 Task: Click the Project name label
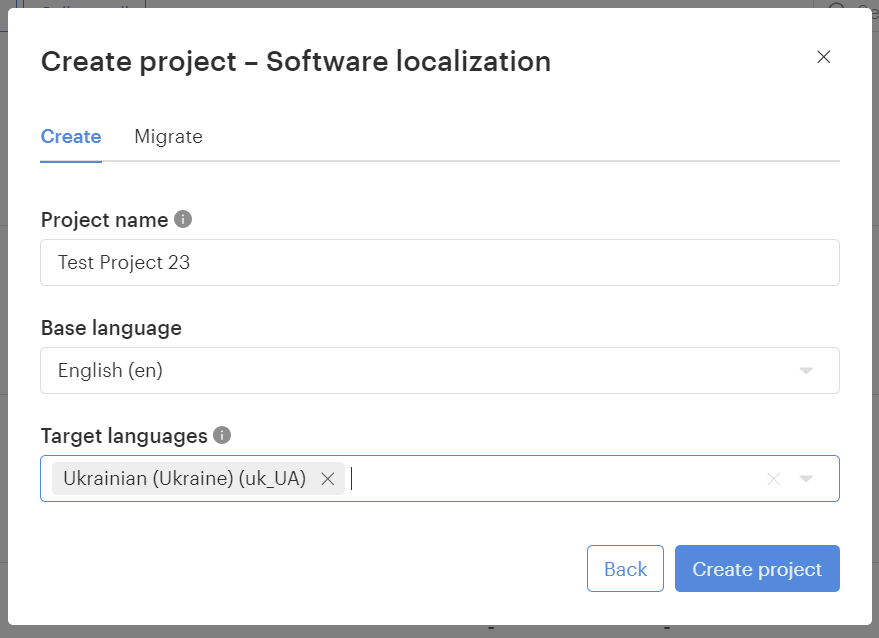(x=104, y=220)
